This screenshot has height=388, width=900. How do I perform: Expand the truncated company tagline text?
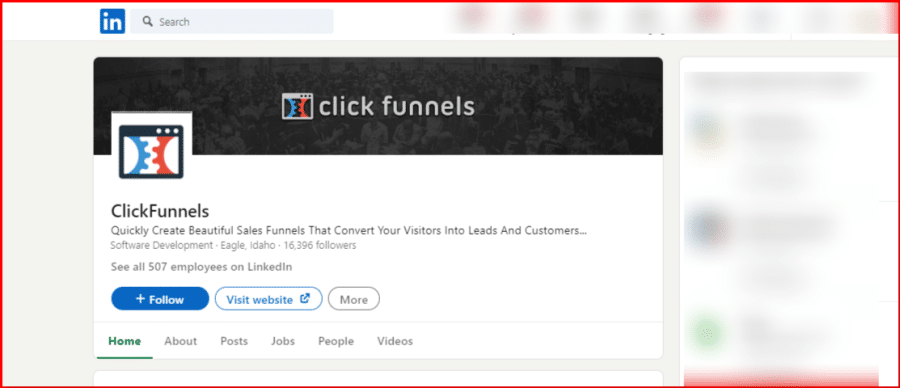[349, 231]
